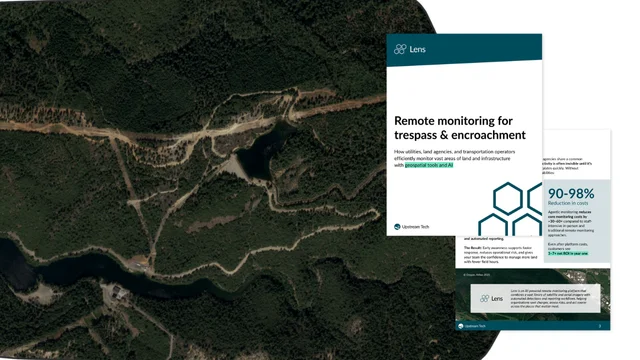
Task: Click the 'Reduction in costs' caption
Action: click(568, 203)
